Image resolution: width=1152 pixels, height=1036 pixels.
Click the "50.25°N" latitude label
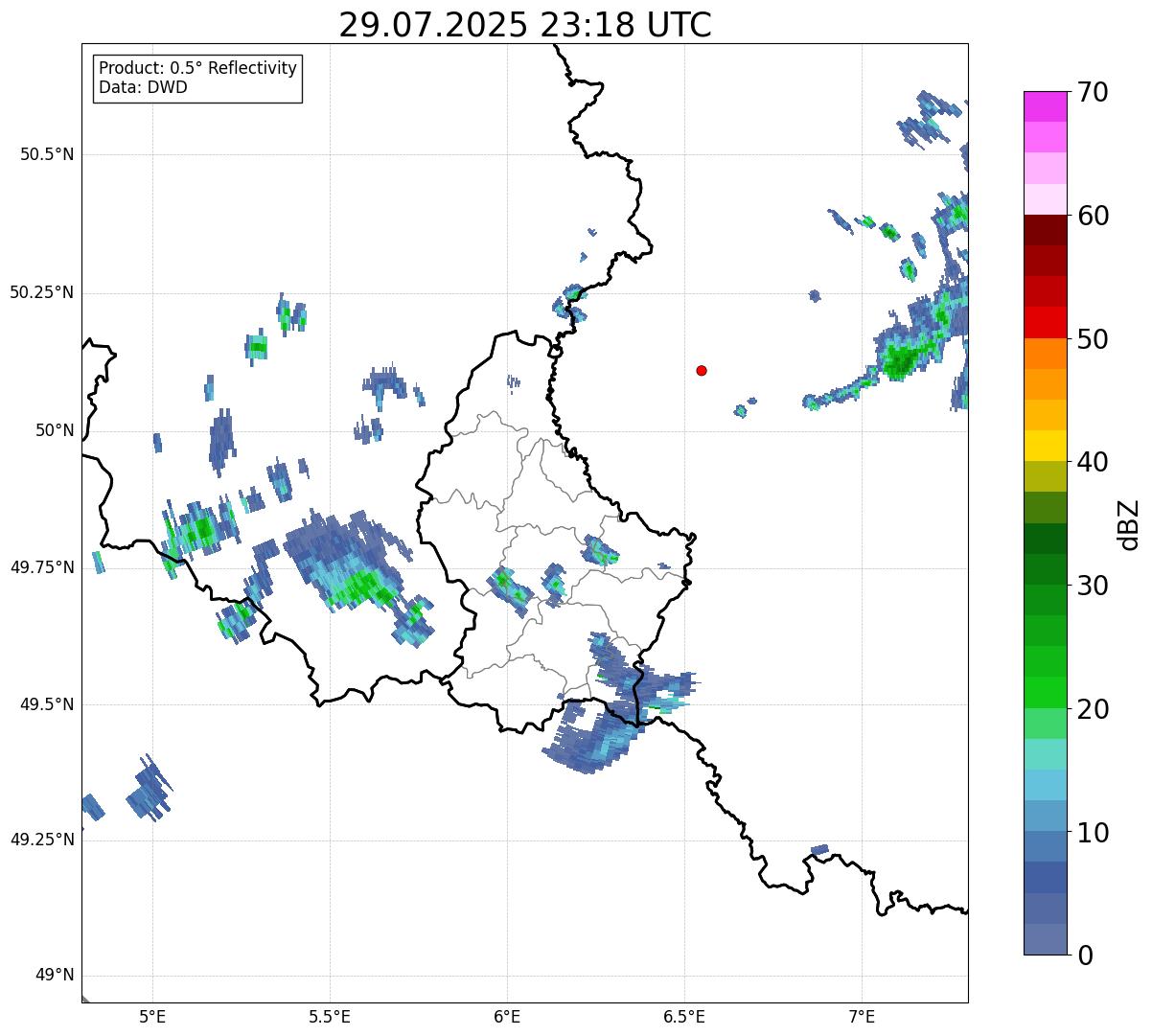tap(42, 292)
